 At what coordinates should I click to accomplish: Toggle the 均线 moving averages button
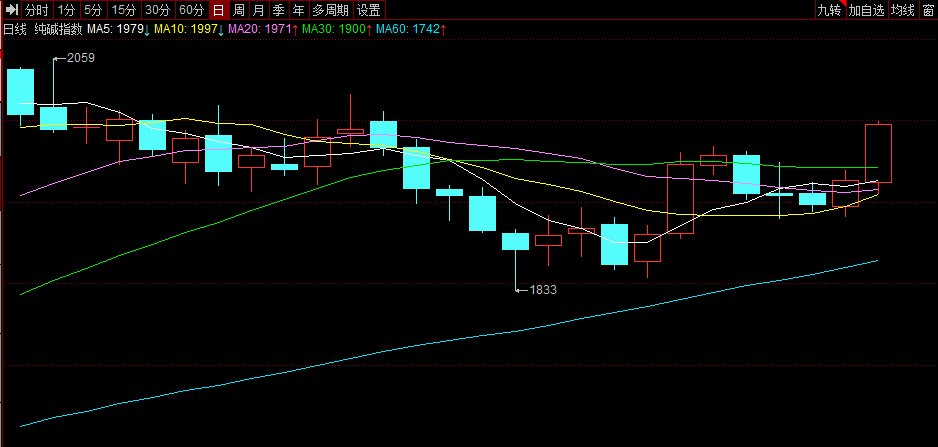(x=903, y=10)
